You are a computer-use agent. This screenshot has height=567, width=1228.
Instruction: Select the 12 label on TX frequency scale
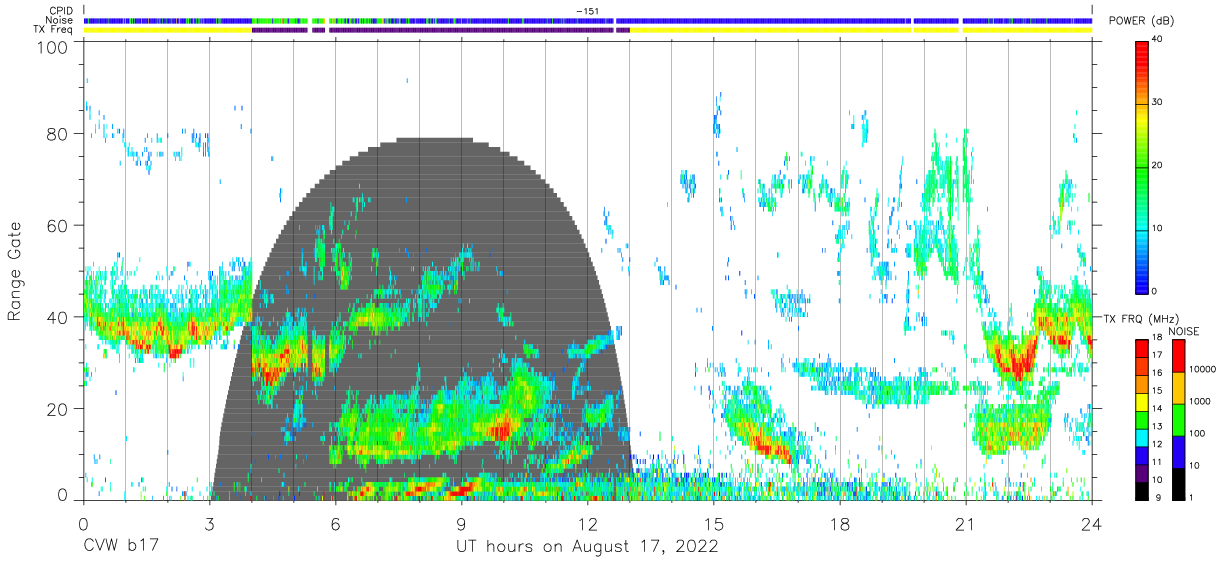coord(1157,446)
